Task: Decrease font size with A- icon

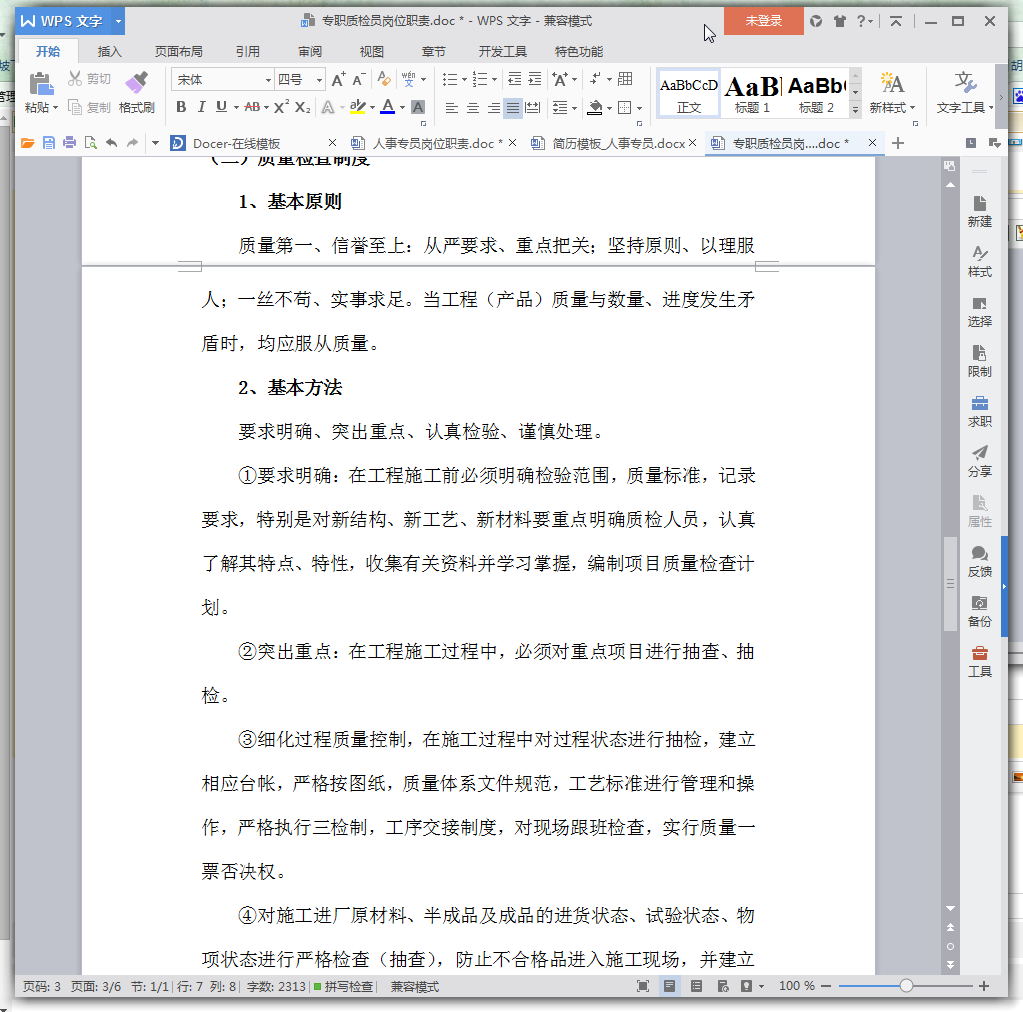Action: (358, 80)
